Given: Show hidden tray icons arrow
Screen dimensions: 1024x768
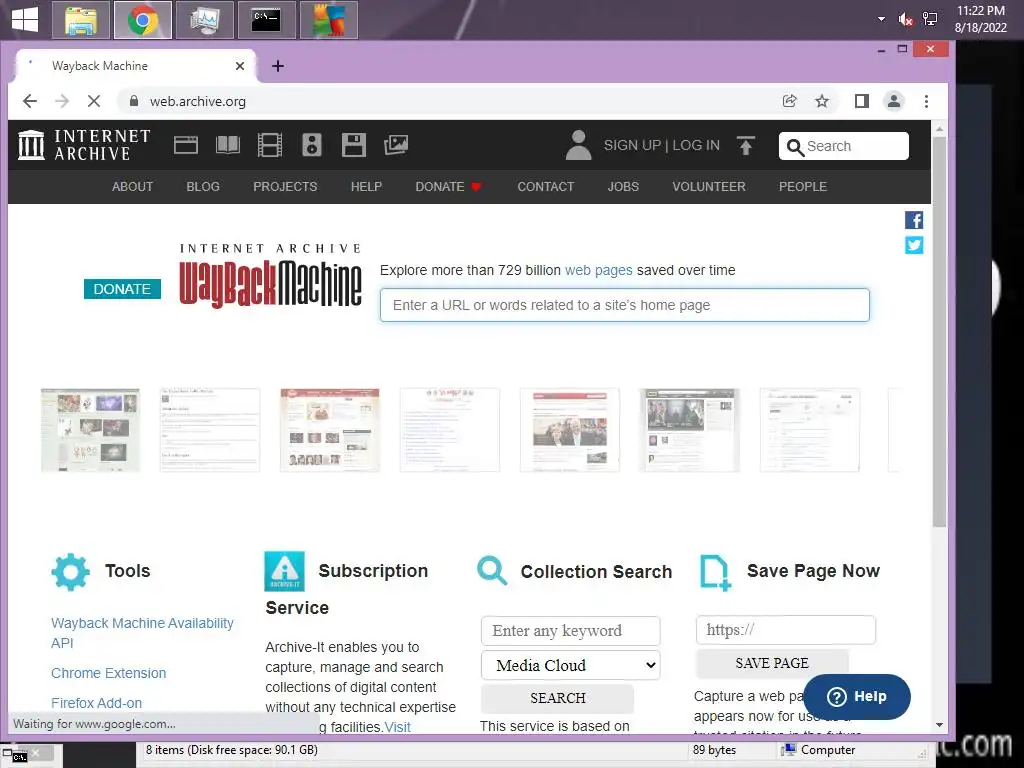Looking at the screenshot, I should click(882, 19).
